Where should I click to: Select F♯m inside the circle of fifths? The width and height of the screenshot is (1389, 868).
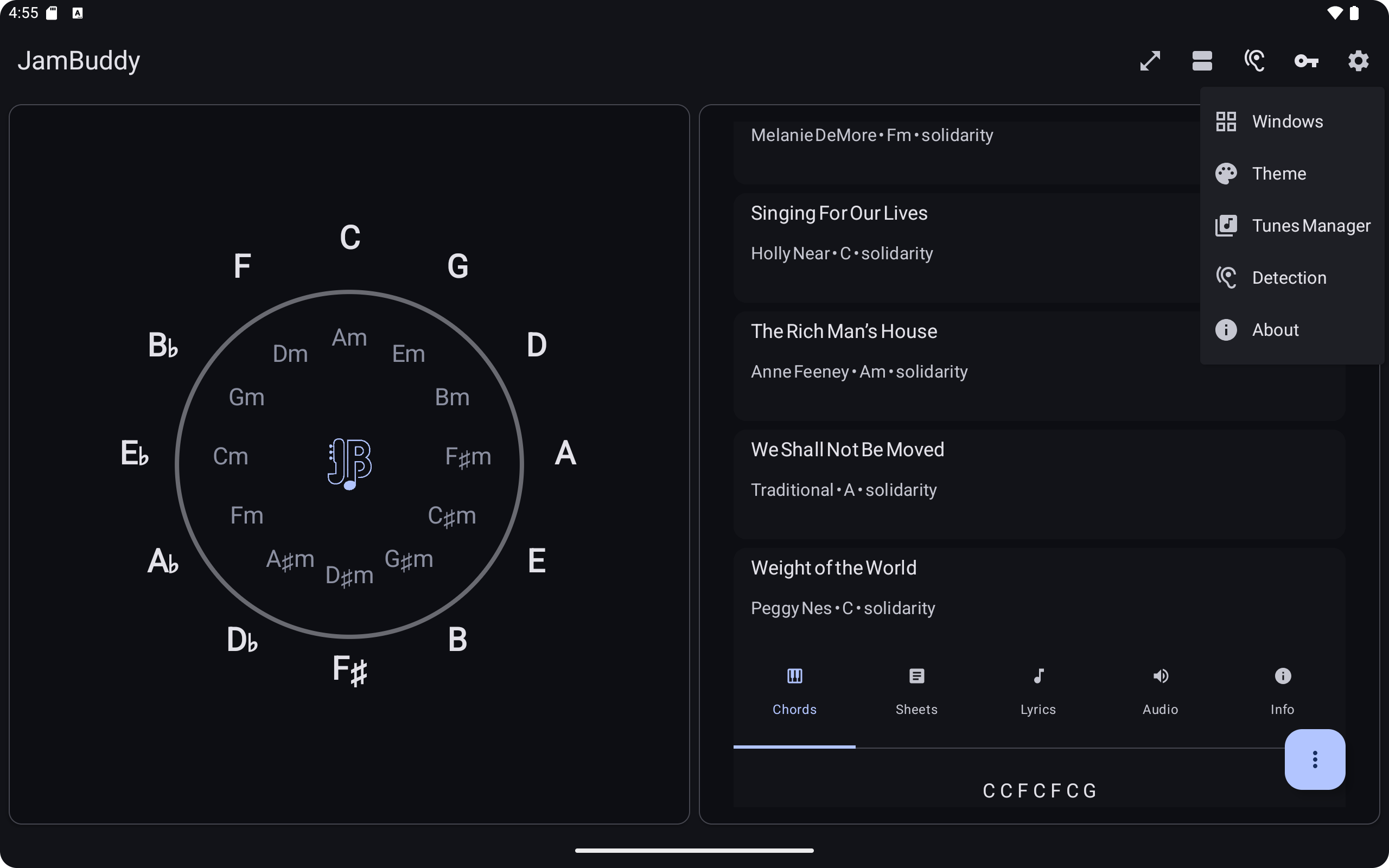tap(468, 455)
